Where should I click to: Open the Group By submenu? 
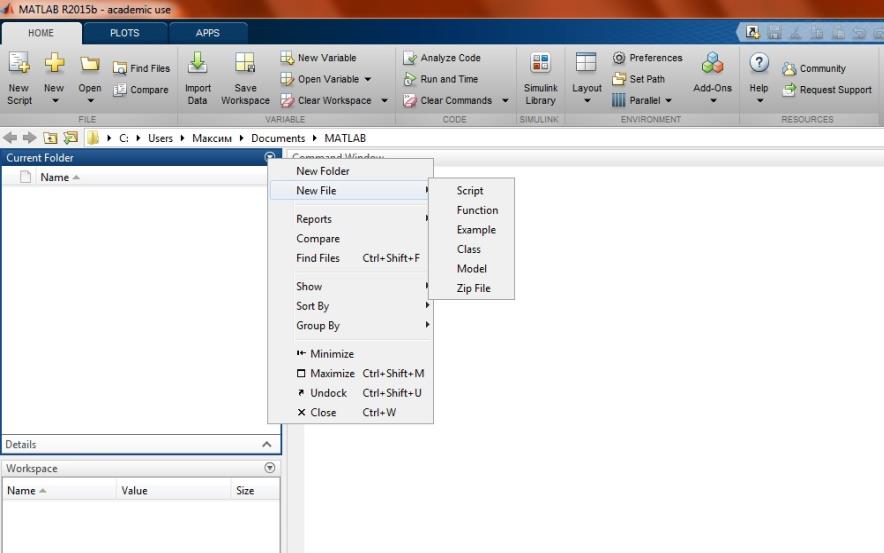(x=351, y=325)
